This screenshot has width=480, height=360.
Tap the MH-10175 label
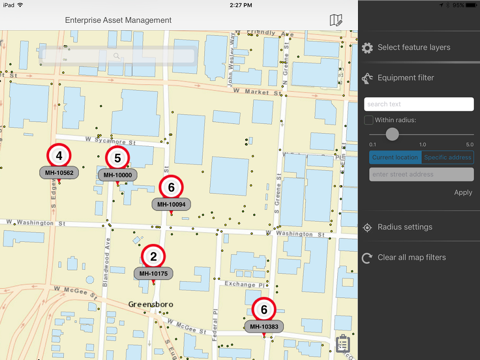click(153, 274)
